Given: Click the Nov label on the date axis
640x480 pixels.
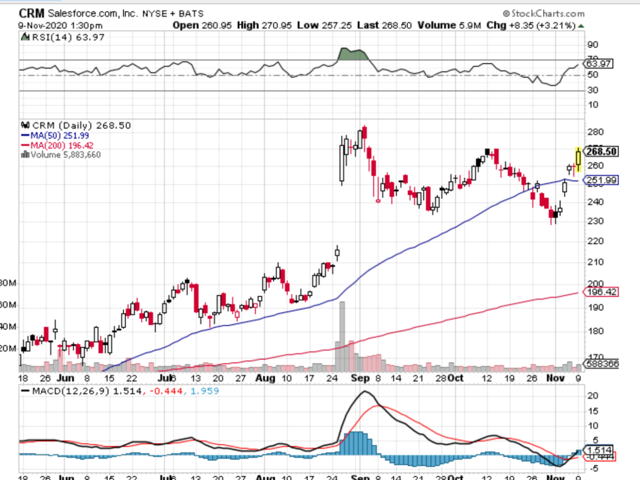Looking at the screenshot, I should click(x=555, y=378).
